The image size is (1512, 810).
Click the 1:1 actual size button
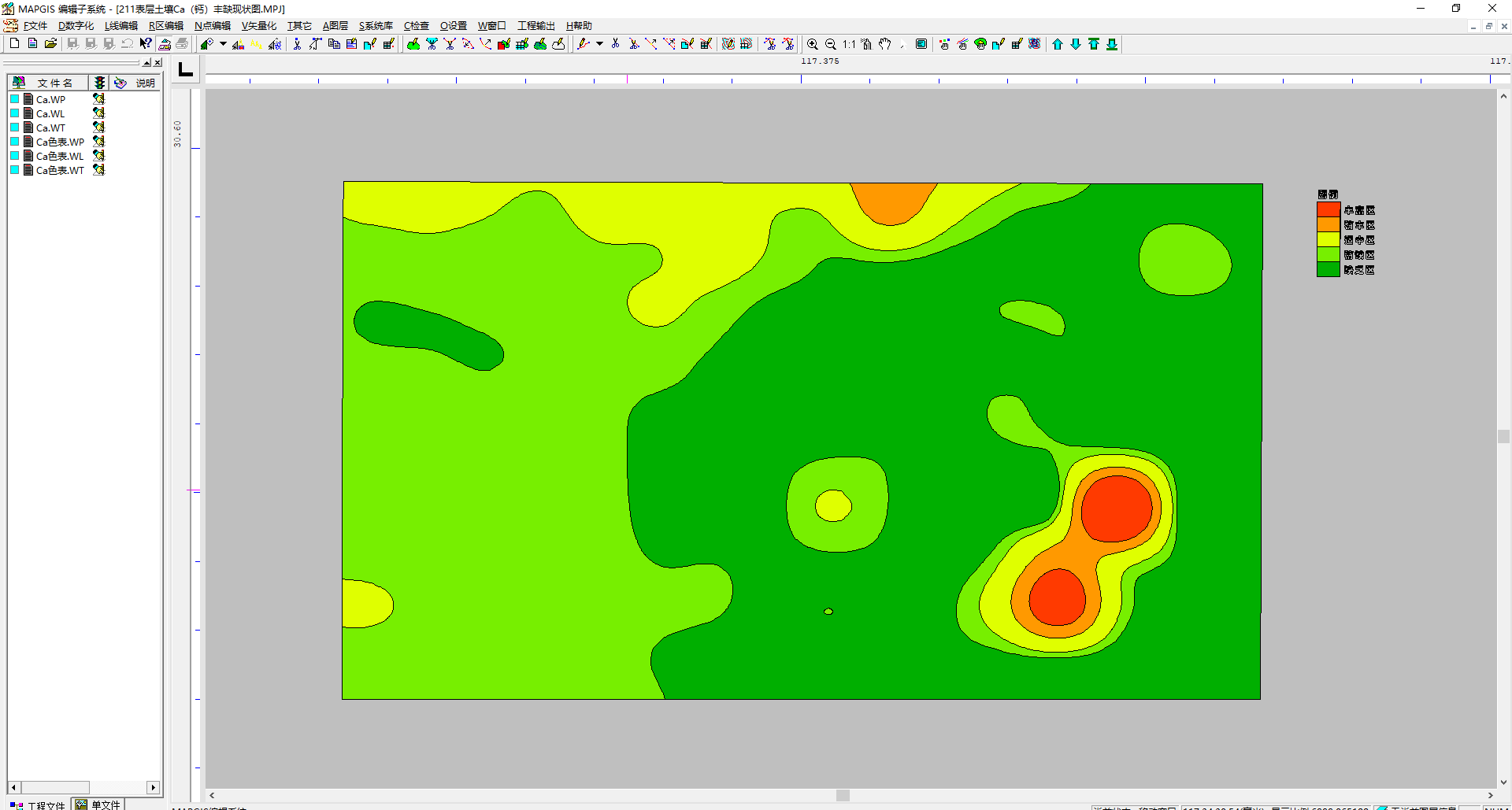click(x=848, y=45)
